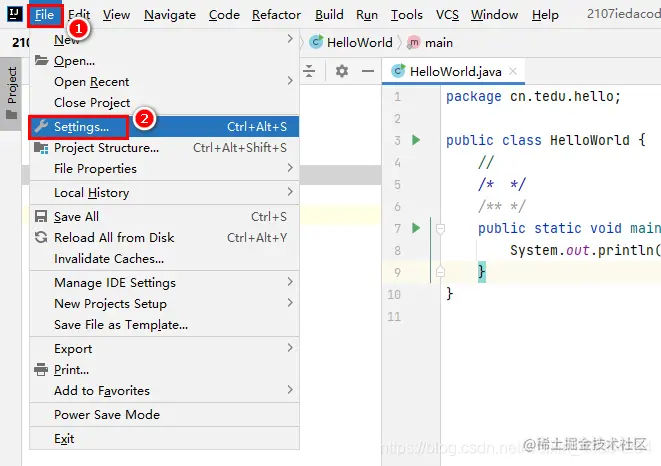Click the Print printer icon
Screen dimensions: 661x466
tap(41, 369)
